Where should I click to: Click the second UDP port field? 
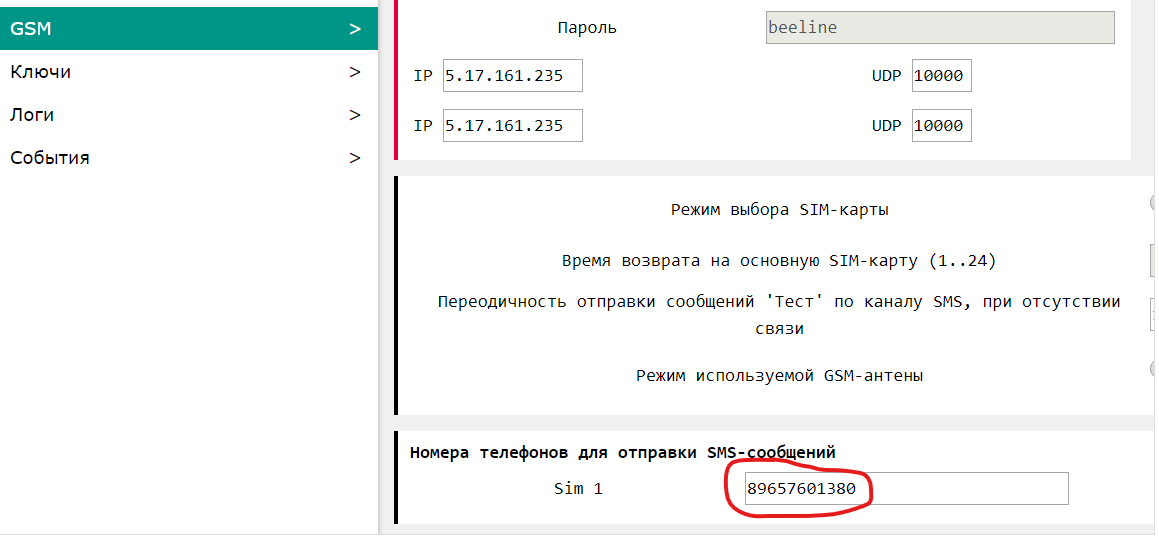tap(942, 126)
